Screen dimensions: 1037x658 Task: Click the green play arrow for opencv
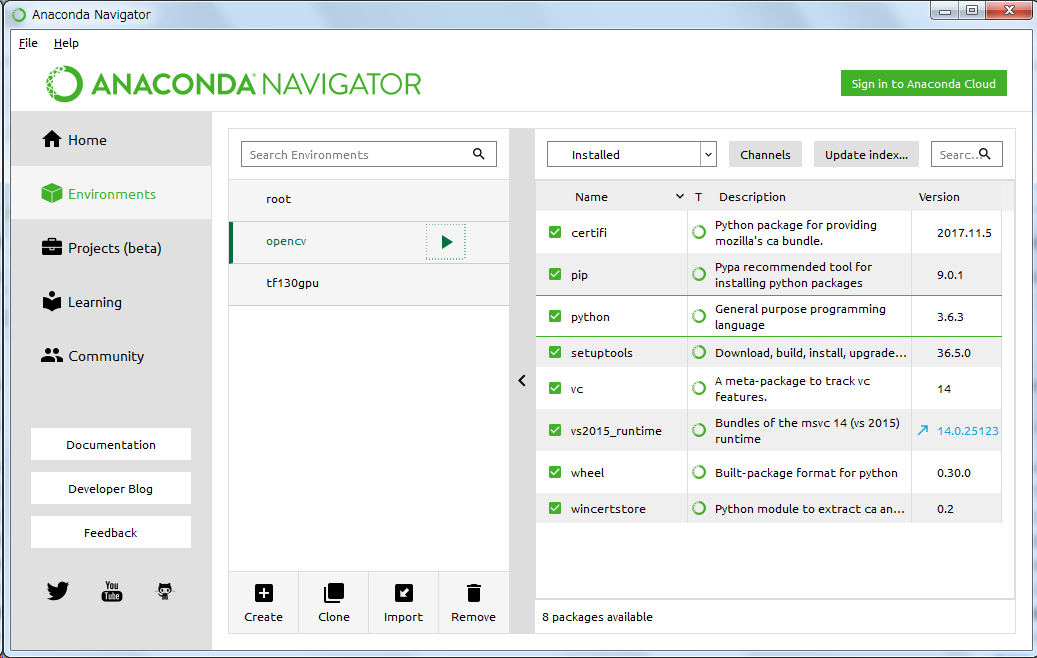446,241
